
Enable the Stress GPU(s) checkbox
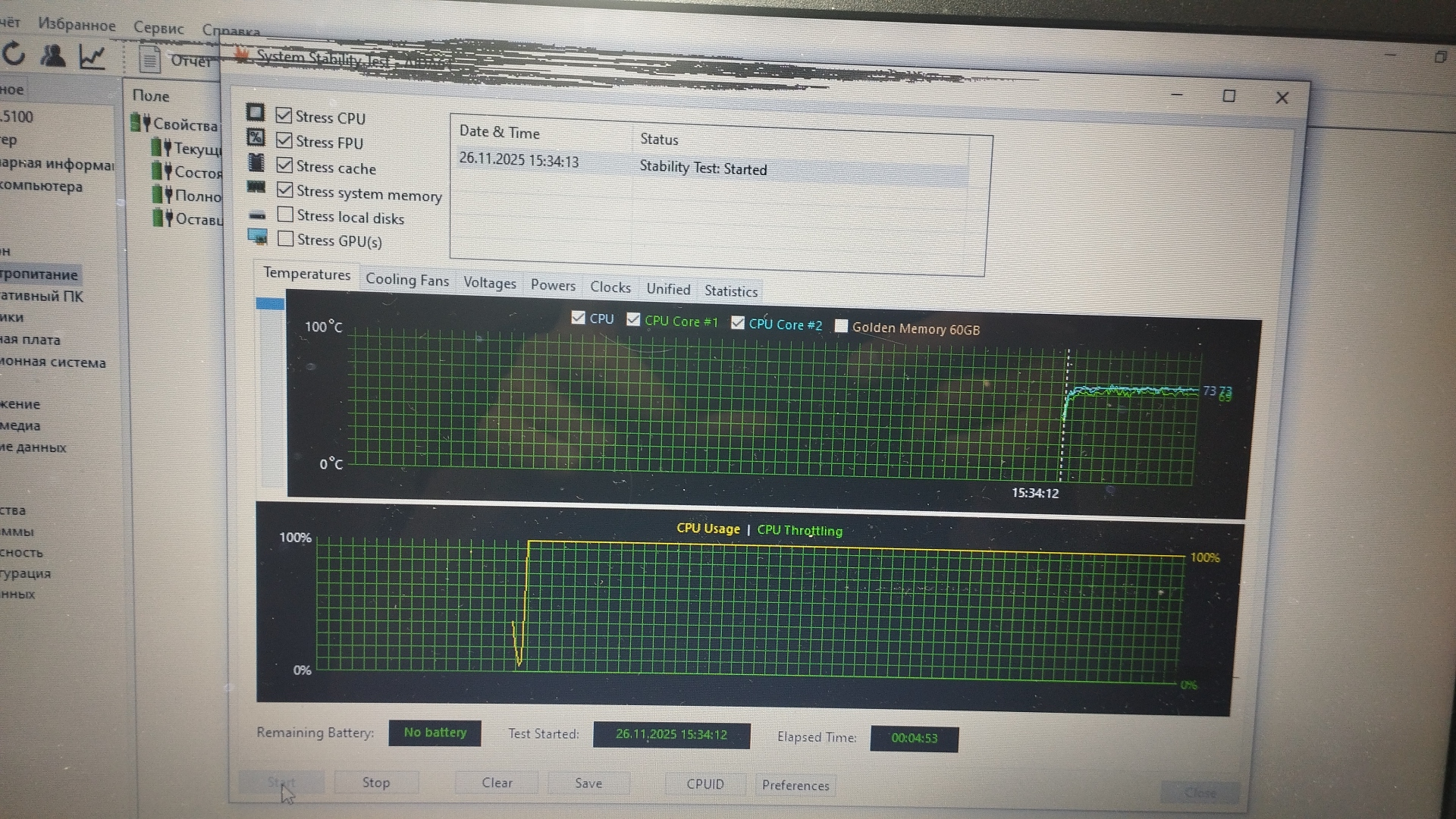click(286, 239)
